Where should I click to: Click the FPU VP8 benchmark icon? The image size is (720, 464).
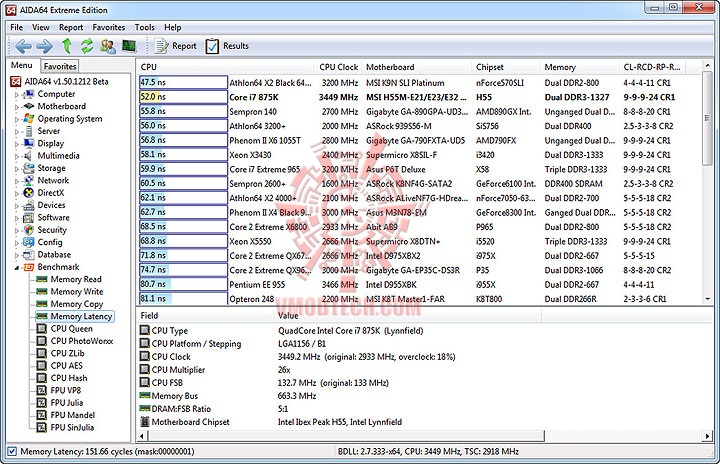(x=42, y=390)
